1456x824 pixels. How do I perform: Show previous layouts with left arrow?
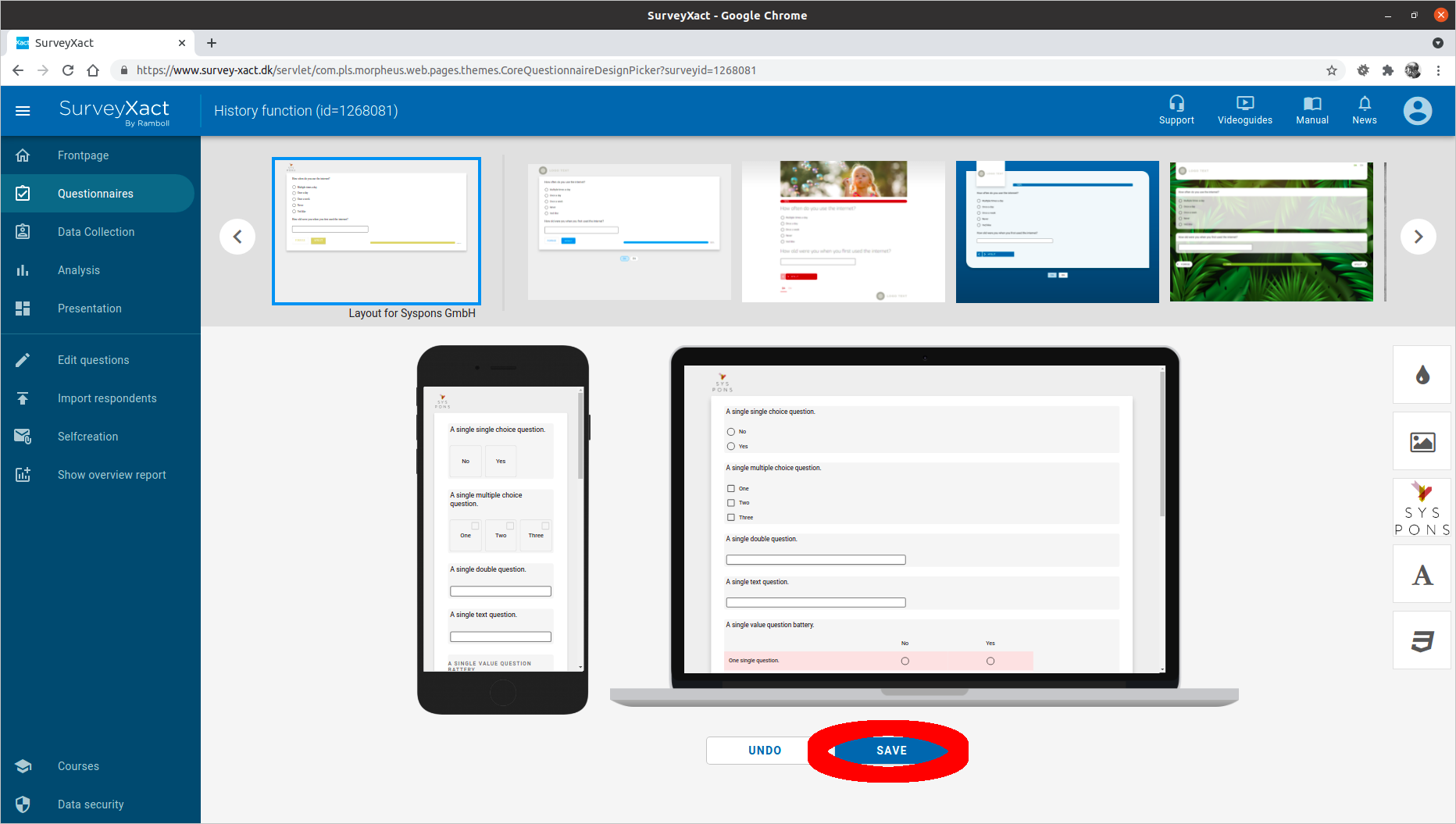[237, 237]
